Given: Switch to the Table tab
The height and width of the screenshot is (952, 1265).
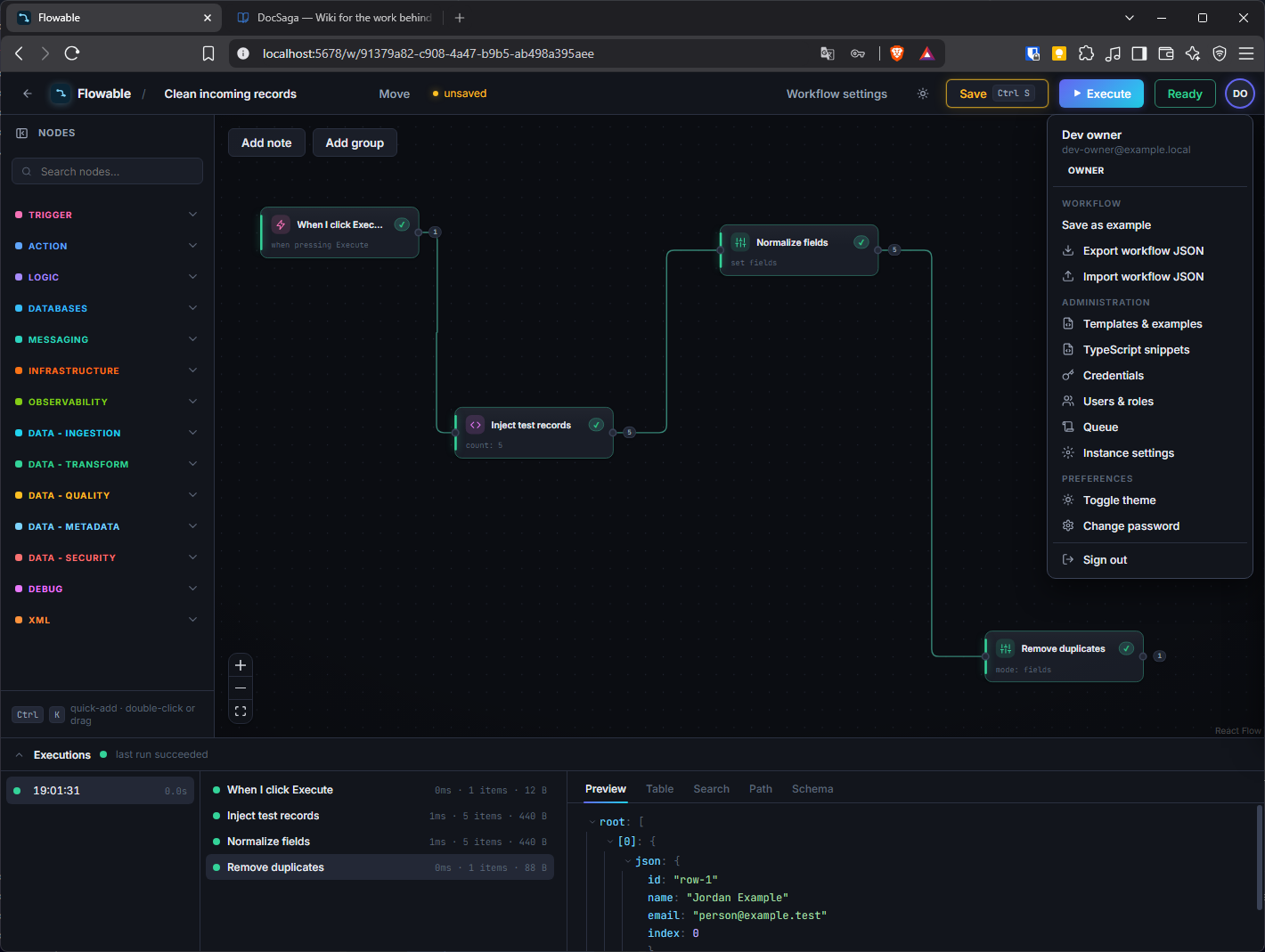Looking at the screenshot, I should click(x=659, y=789).
